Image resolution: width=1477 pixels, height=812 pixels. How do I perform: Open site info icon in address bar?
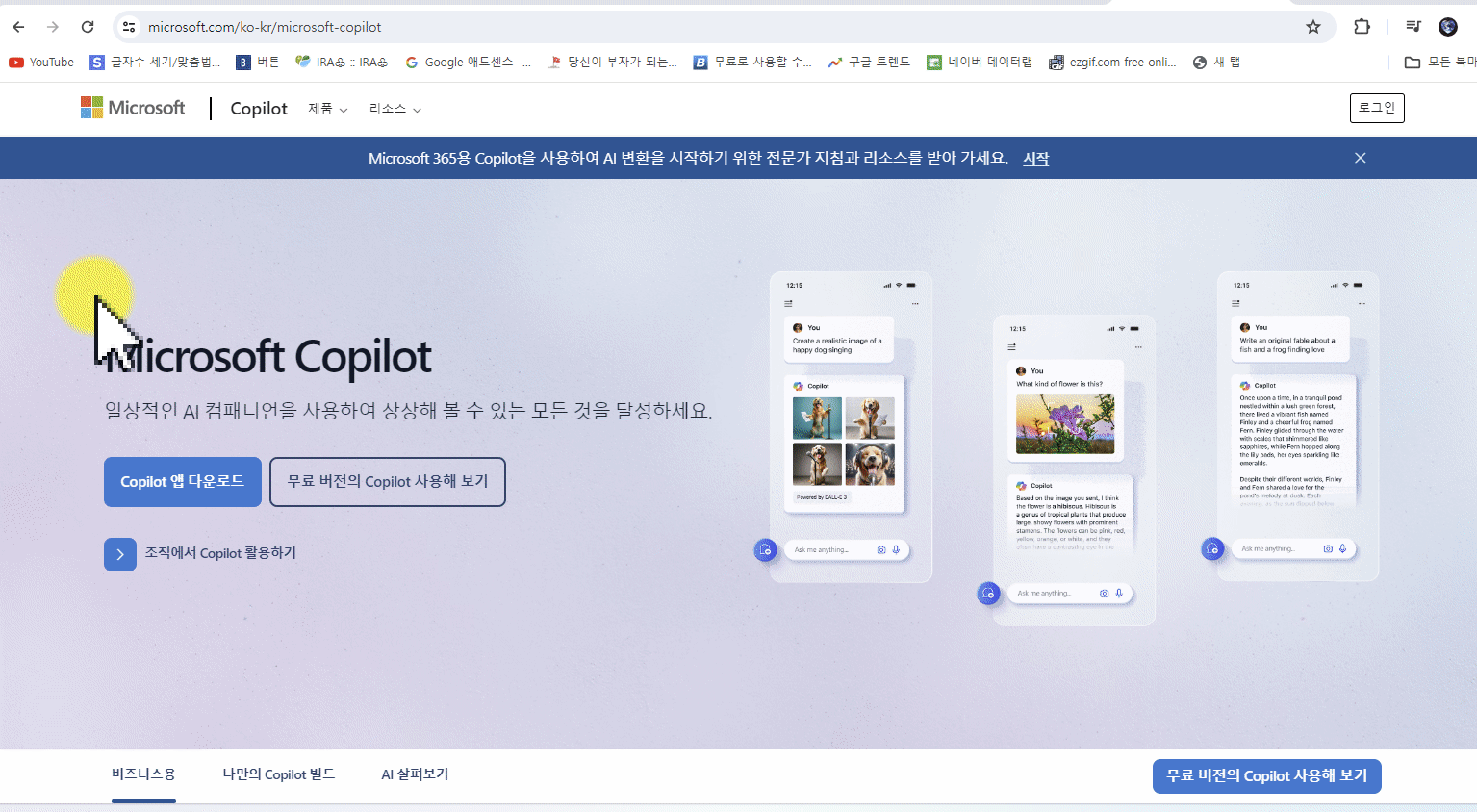[129, 27]
